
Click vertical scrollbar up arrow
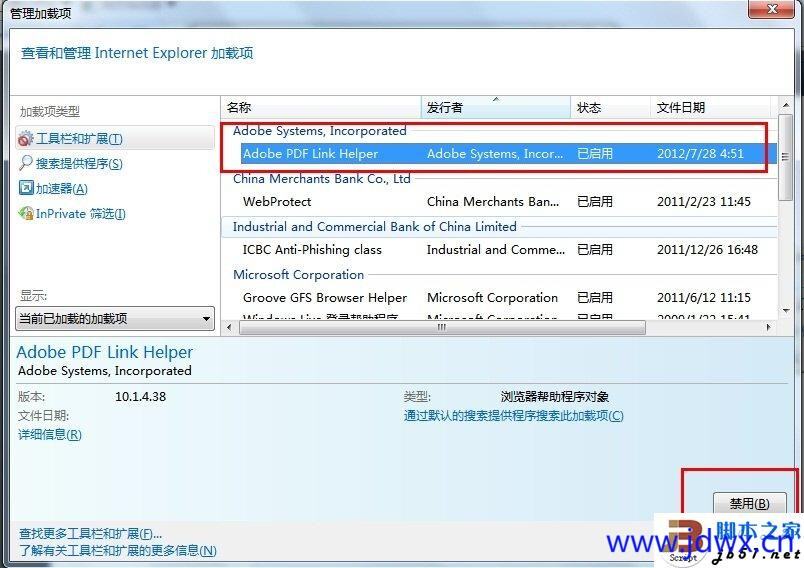(786, 105)
